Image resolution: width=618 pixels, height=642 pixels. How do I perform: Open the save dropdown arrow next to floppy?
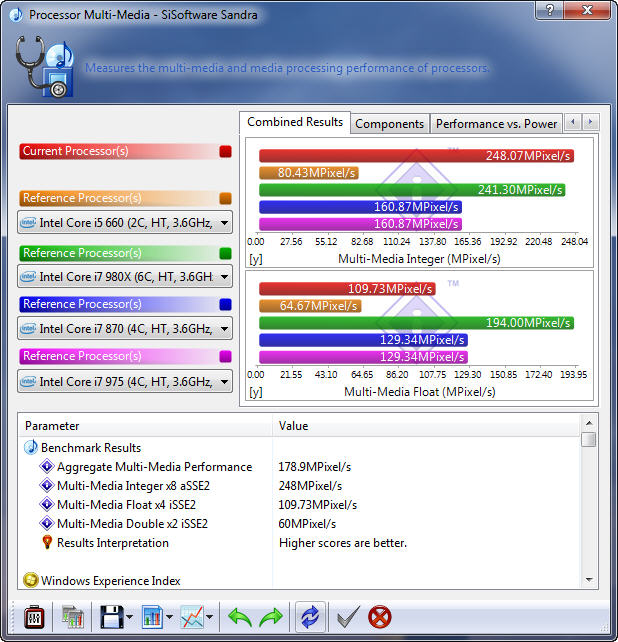coord(129,617)
